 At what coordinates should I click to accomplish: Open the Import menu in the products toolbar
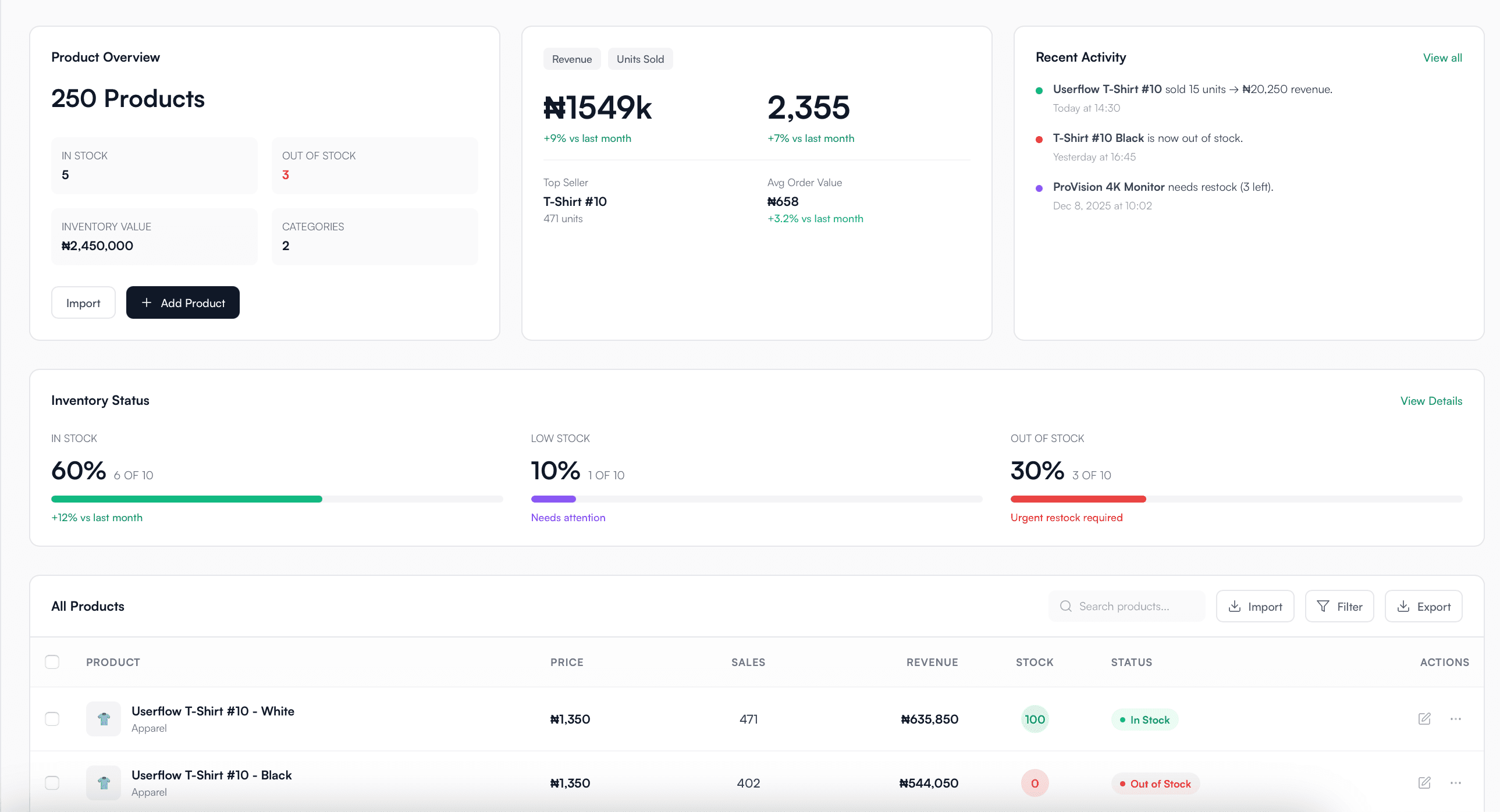1255,606
